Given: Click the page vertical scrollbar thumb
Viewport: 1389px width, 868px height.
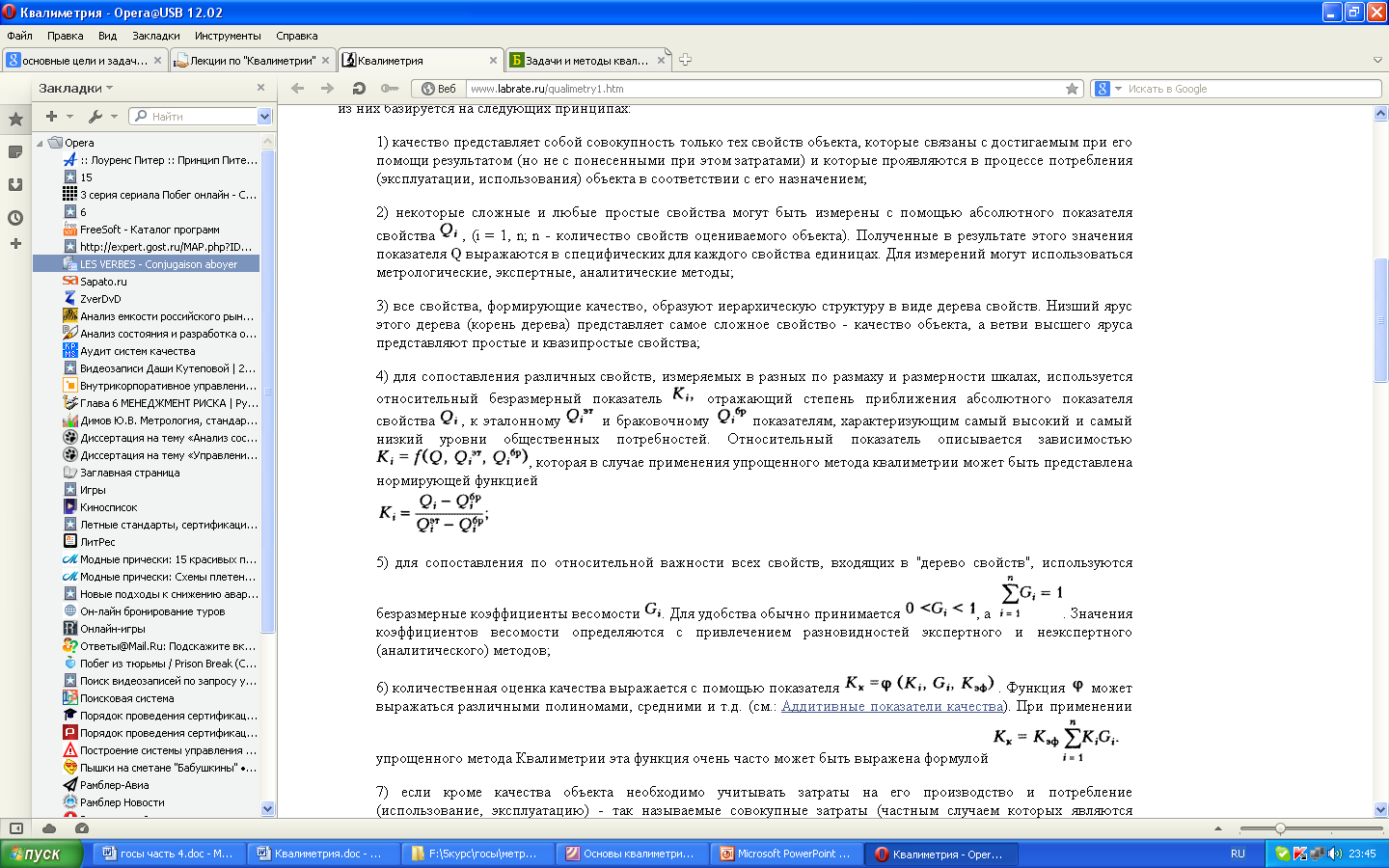Looking at the screenshot, I should [1380, 320].
